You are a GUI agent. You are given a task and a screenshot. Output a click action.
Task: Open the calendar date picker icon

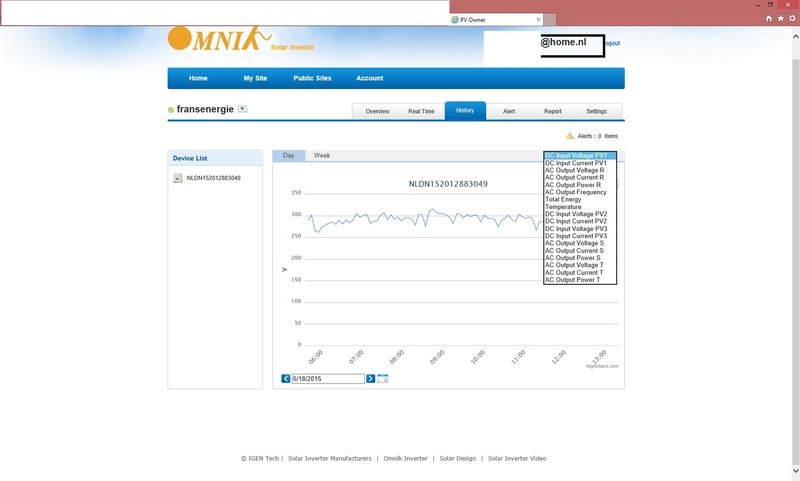pyautogui.click(x=383, y=379)
